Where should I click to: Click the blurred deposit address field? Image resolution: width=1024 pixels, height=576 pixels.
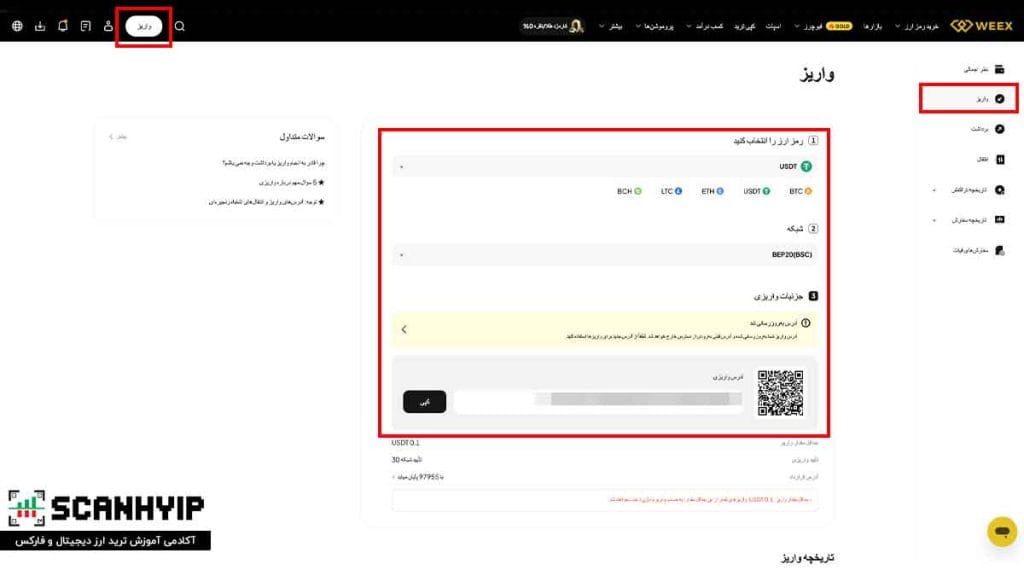[598, 400]
